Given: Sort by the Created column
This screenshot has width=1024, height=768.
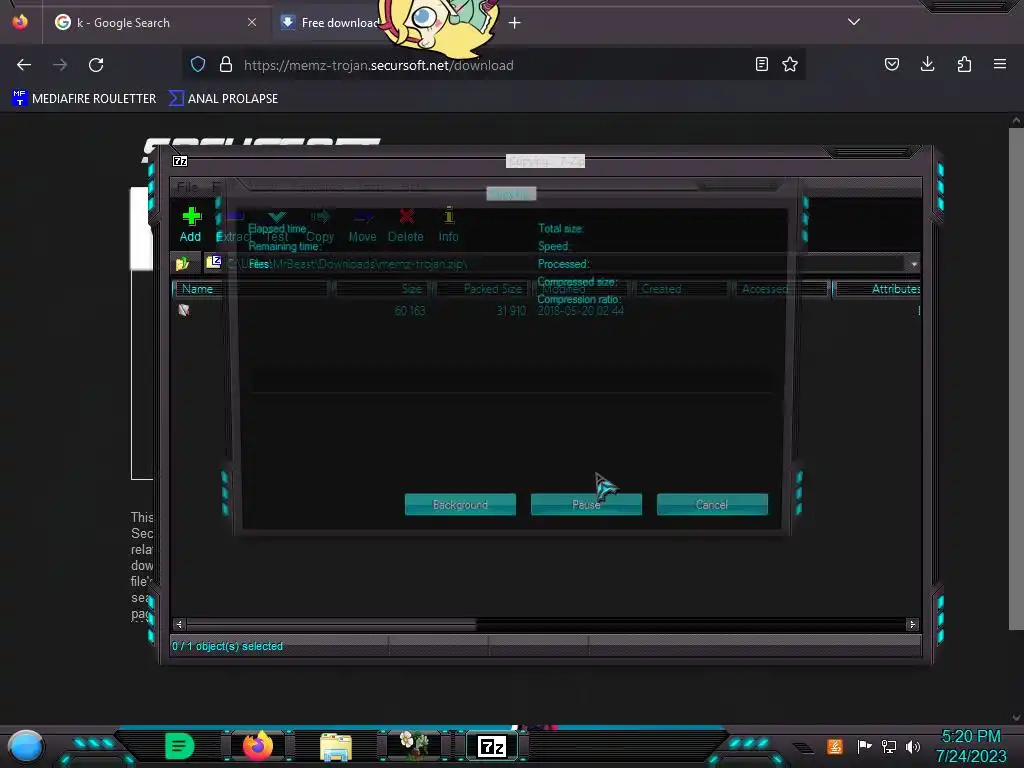Looking at the screenshot, I should coord(680,289).
